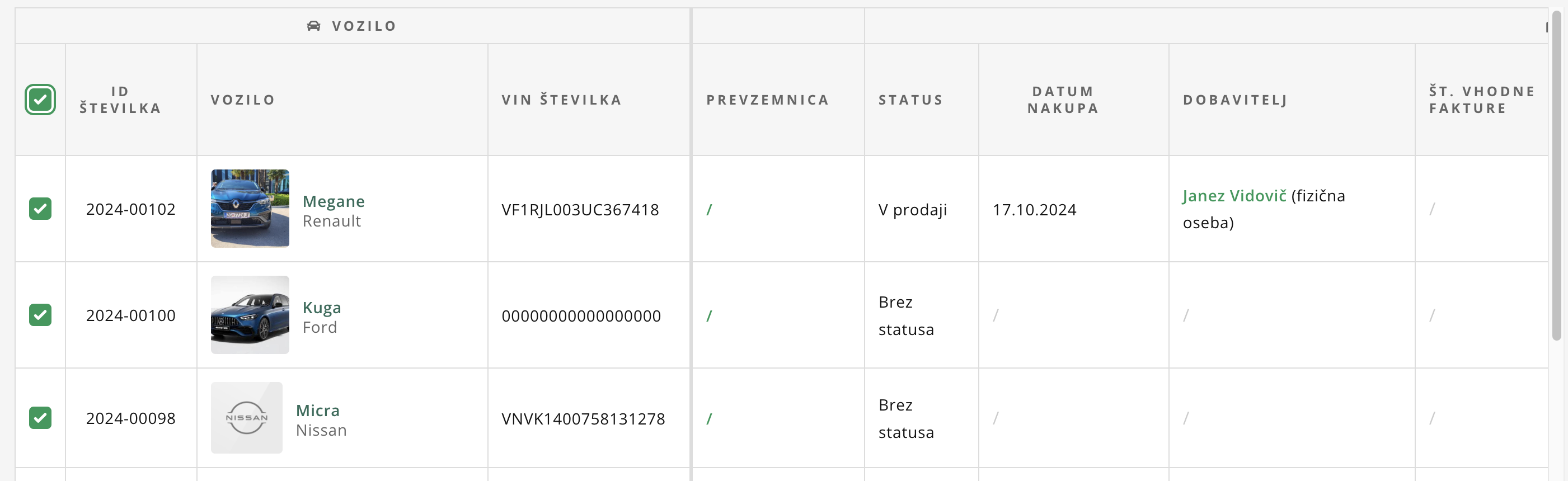
Task: Open the Kuga vehicle link
Action: pyautogui.click(x=321, y=307)
